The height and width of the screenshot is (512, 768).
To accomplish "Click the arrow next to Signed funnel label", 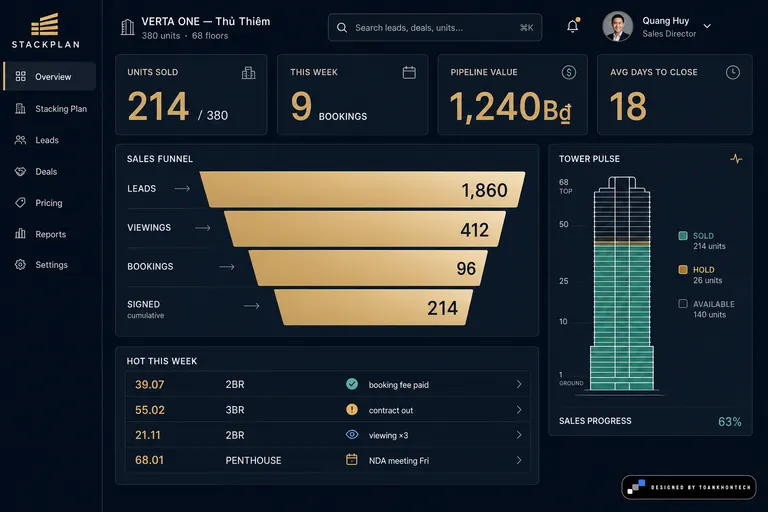I will click(x=251, y=306).
